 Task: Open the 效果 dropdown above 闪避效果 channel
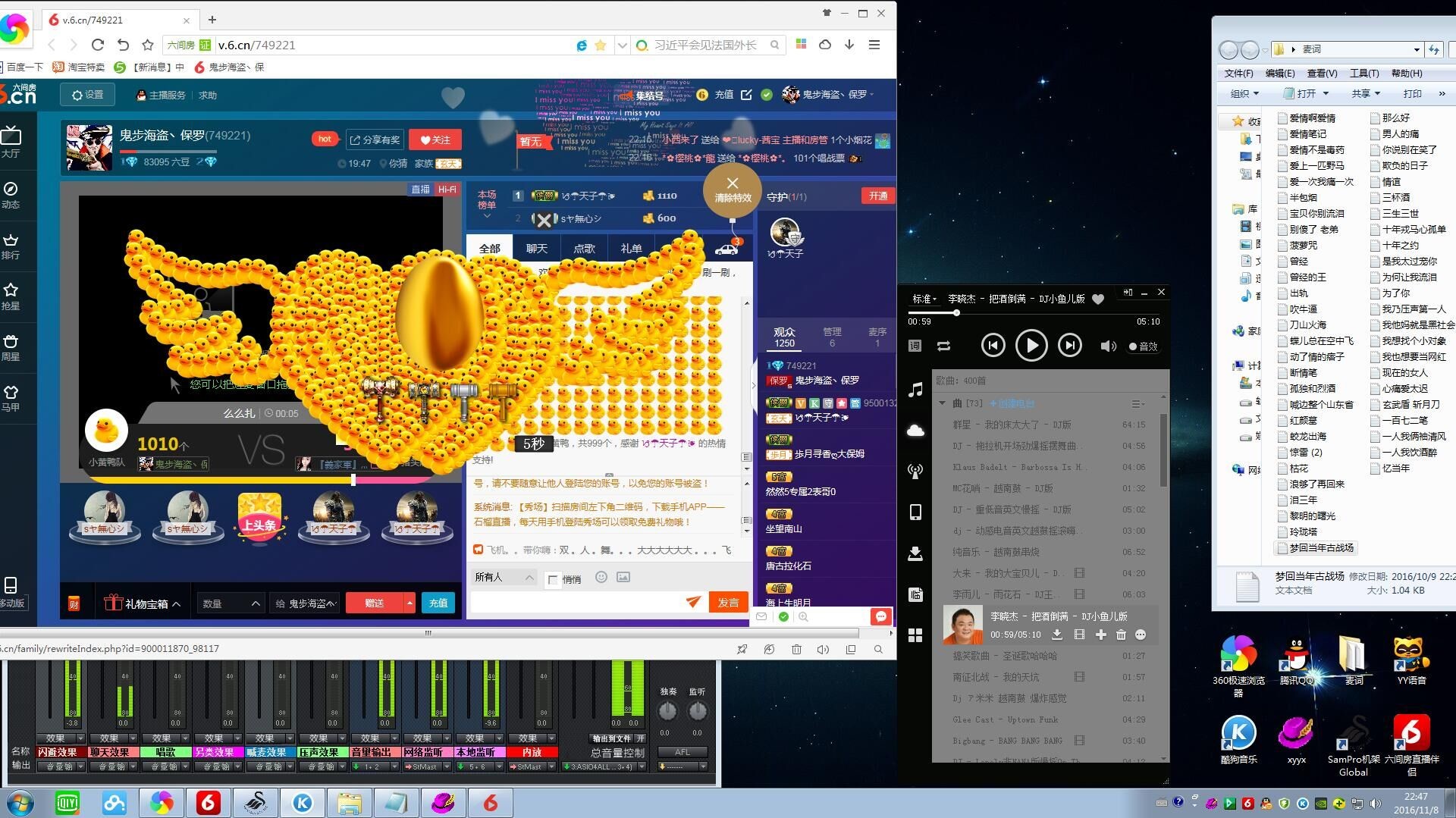point(61,738)
